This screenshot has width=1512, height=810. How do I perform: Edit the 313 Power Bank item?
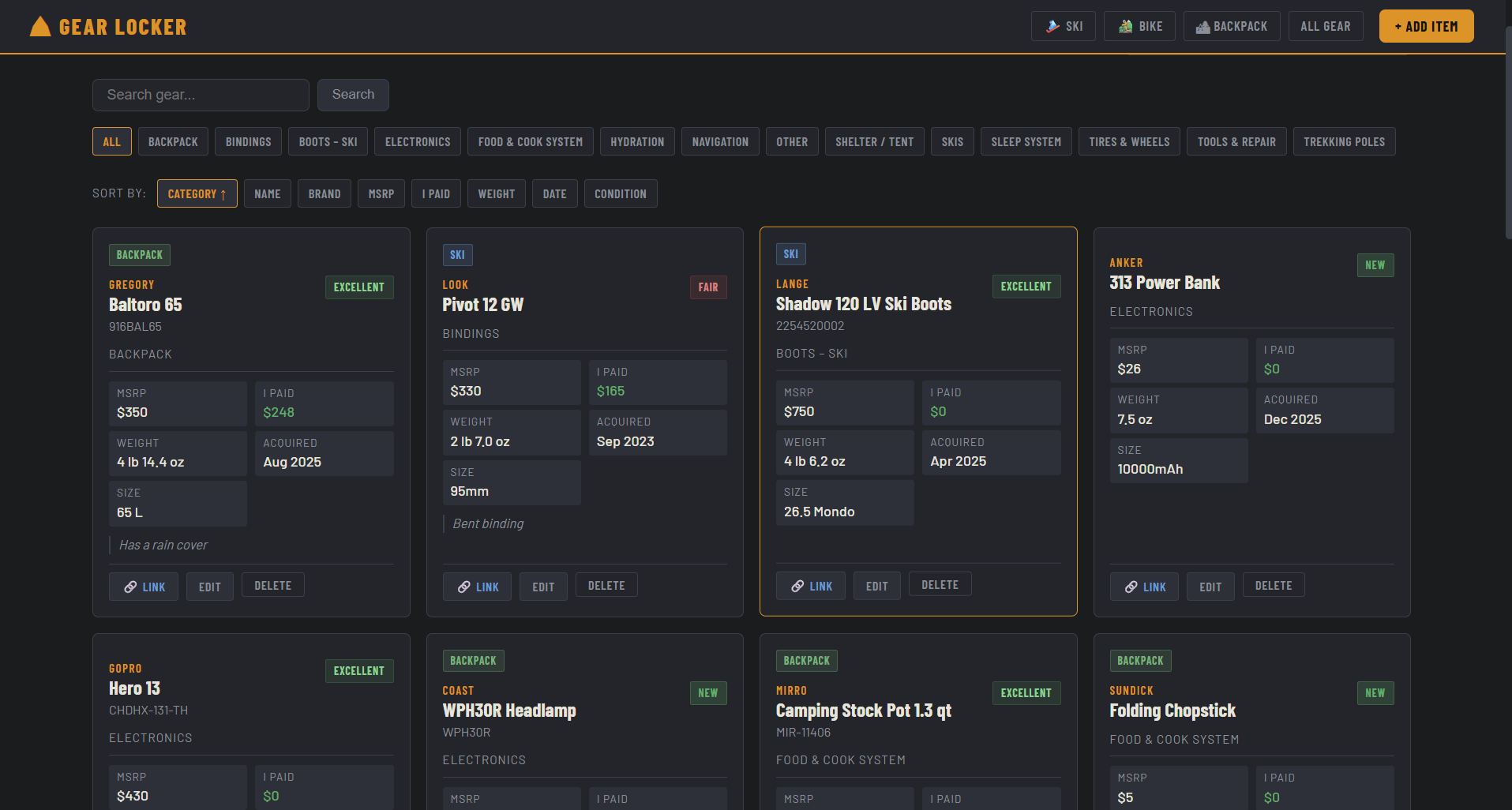tap(1210, 587)
